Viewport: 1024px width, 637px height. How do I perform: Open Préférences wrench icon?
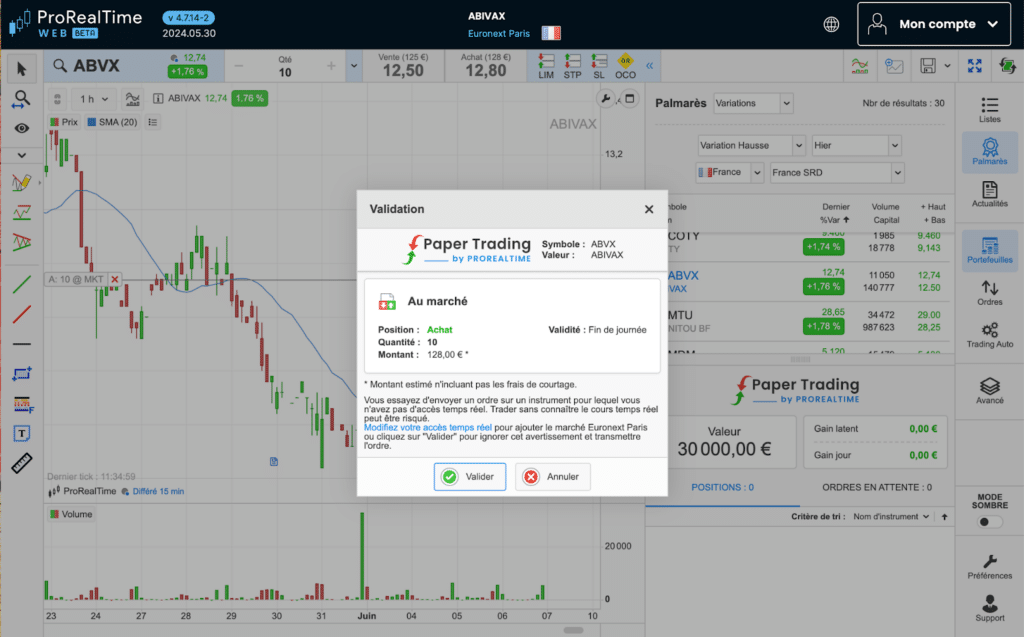[x=989, y=566]
